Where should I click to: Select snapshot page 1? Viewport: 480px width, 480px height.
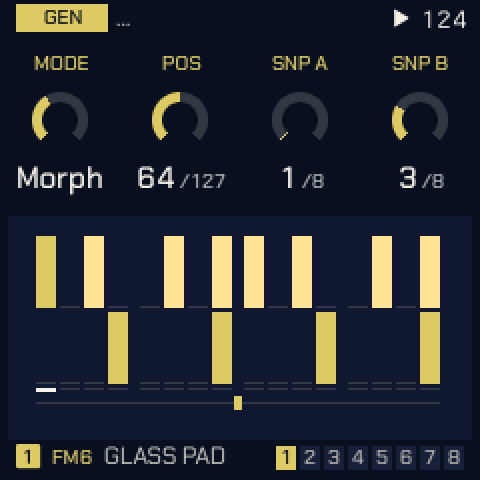[286, 458]
